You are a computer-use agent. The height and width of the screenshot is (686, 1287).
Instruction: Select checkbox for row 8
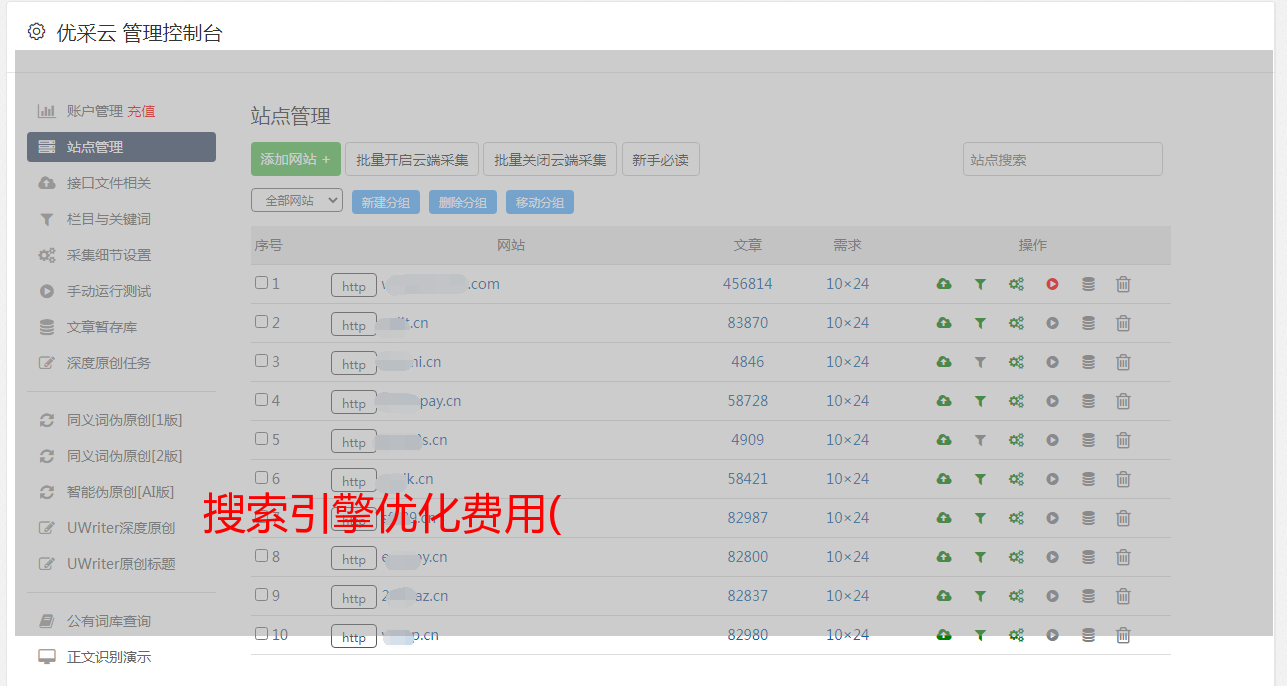(x=261, y=556)
